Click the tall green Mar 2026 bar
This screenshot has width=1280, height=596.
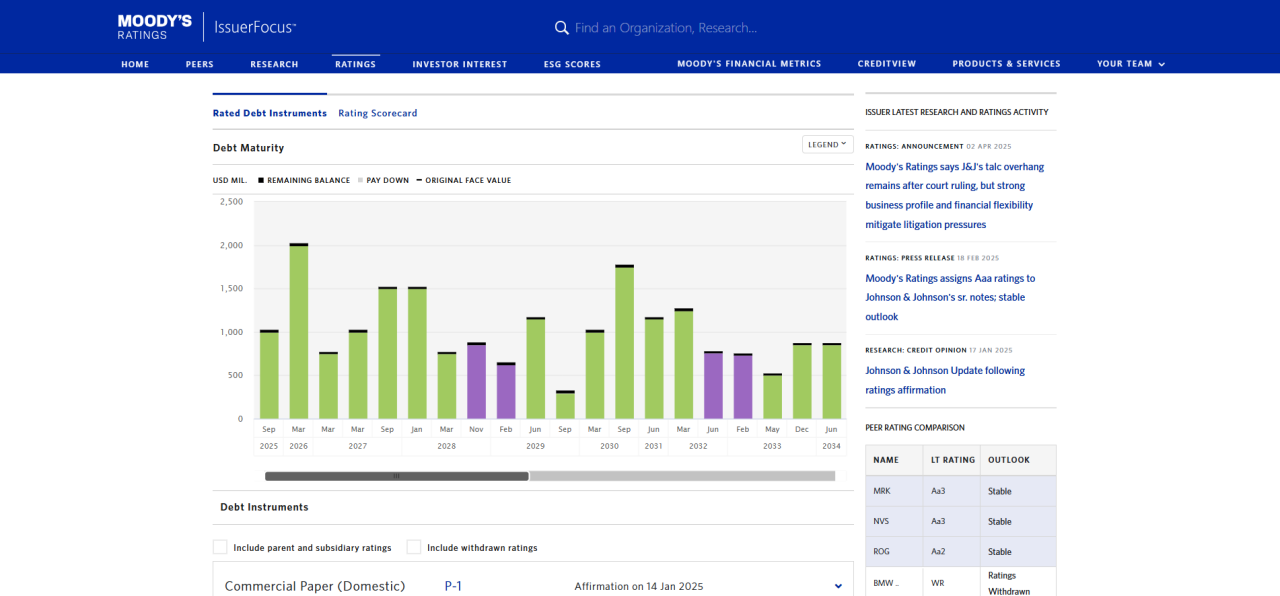point(298,330)
